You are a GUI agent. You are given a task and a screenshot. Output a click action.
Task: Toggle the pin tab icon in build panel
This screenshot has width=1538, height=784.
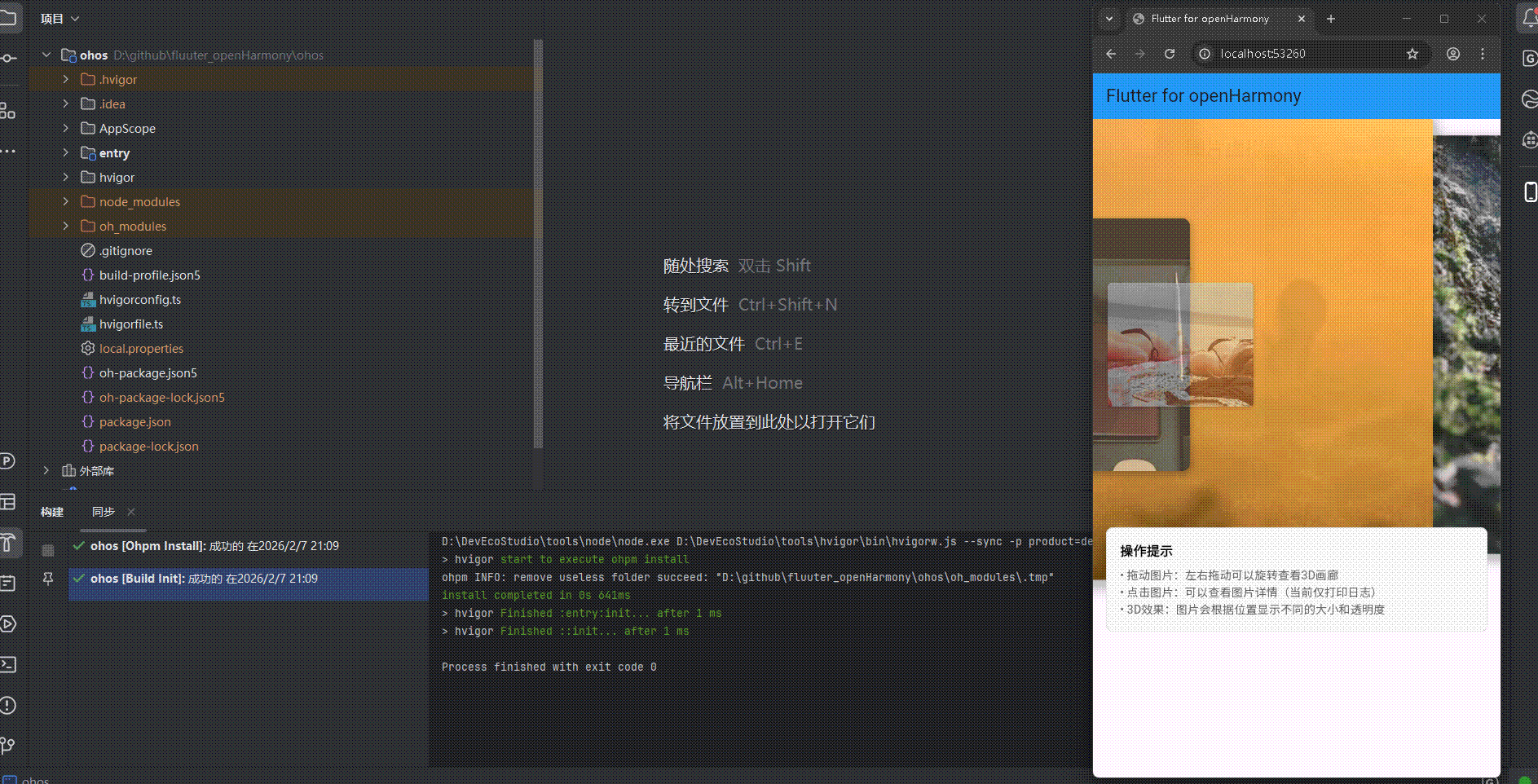[48, 579]
